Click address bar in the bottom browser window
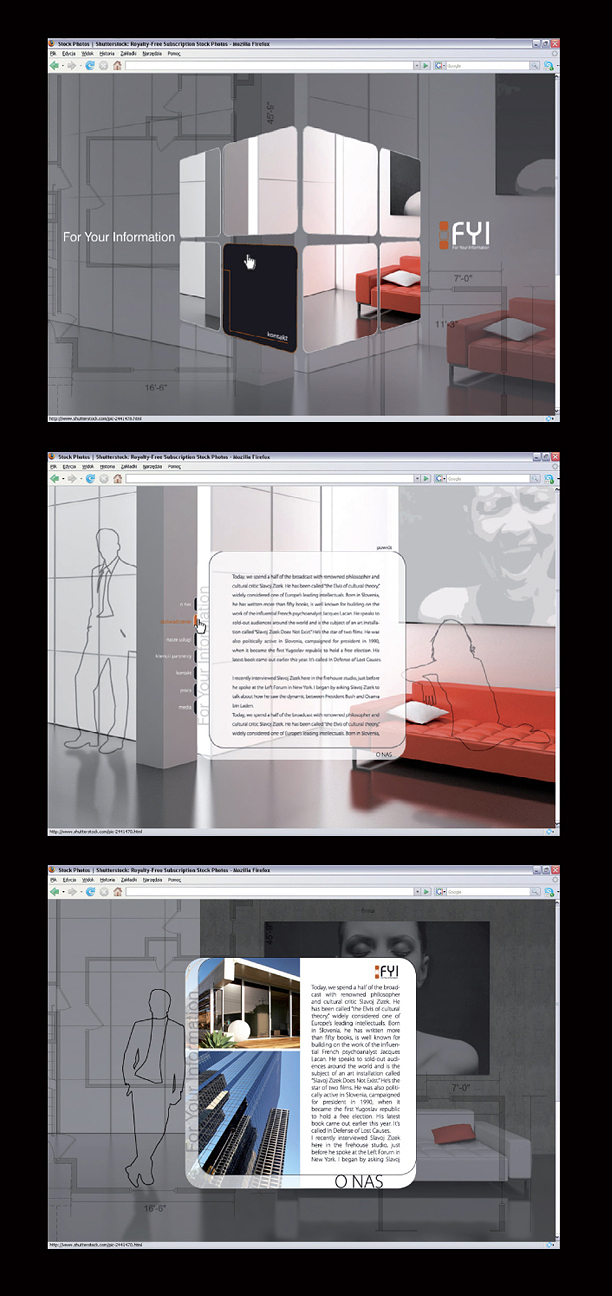The image size is (612, 1296). [270, 891]
